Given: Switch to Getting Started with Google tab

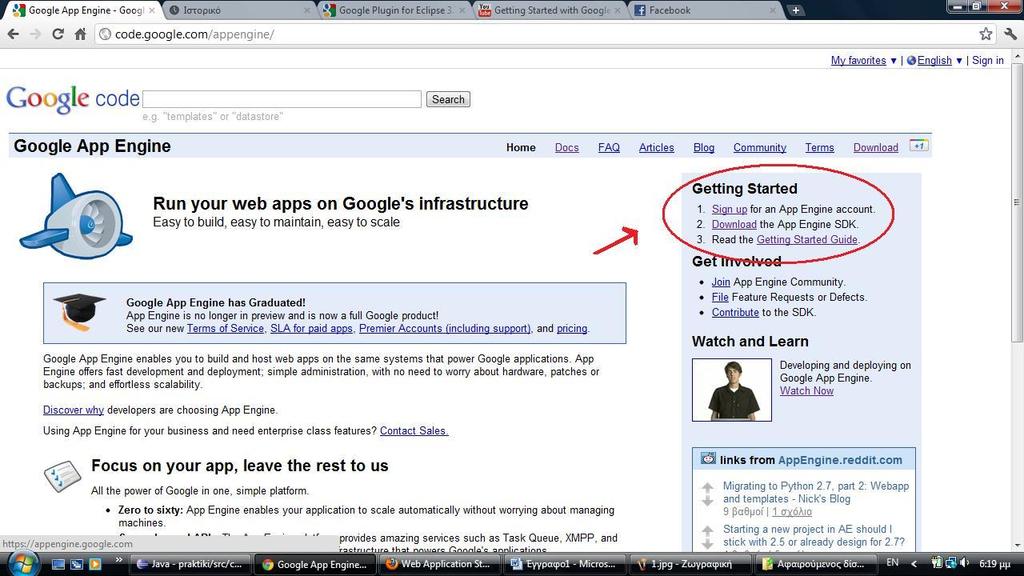Looking at the screenshot, I should pyautogui.click(x=551, y=10).
